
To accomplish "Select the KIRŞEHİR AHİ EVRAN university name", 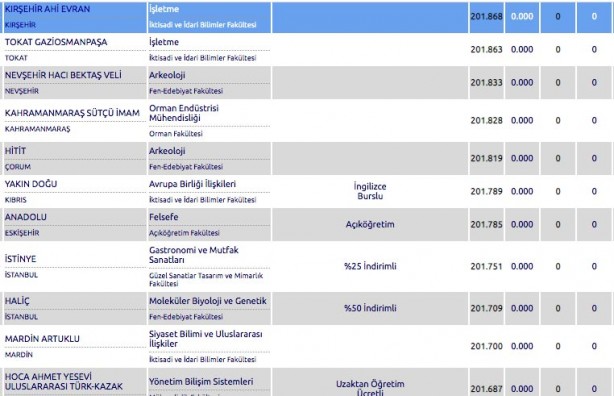I will (47, 9).
